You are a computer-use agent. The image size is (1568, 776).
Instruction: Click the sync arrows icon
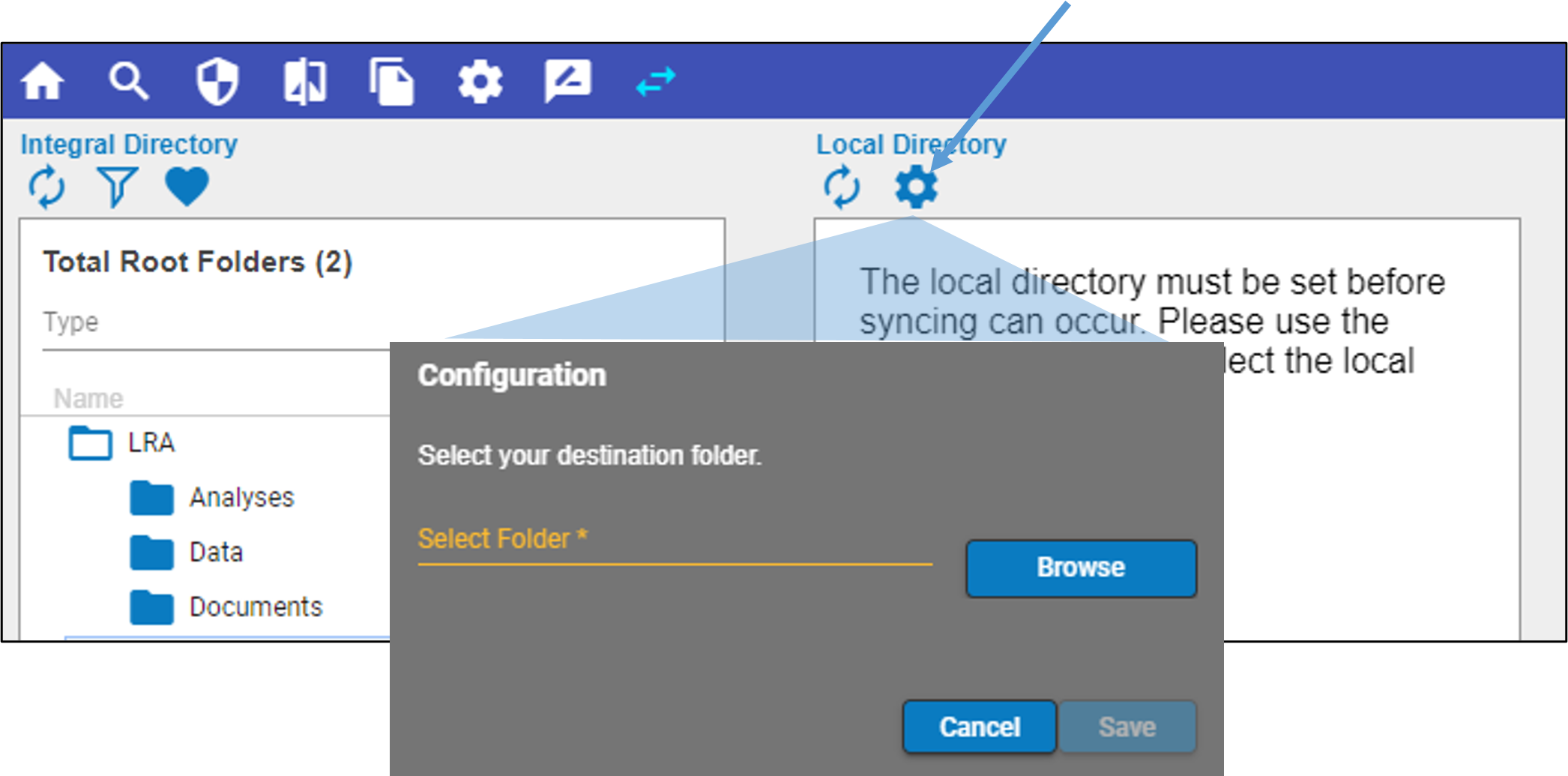tap(656, 81)
